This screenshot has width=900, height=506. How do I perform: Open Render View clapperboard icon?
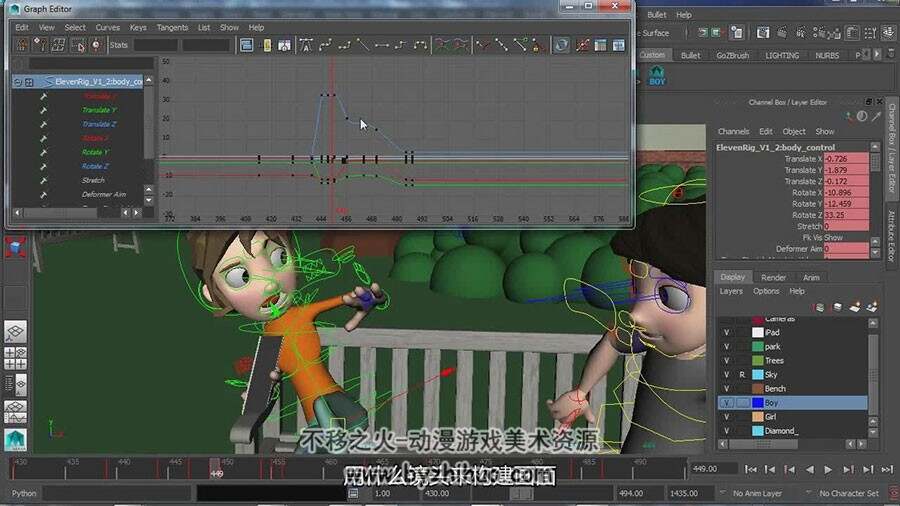point(762,33)
